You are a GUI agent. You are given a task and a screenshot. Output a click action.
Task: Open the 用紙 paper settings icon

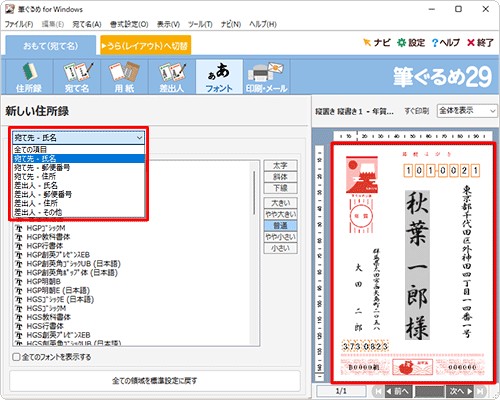click(124, 77)
